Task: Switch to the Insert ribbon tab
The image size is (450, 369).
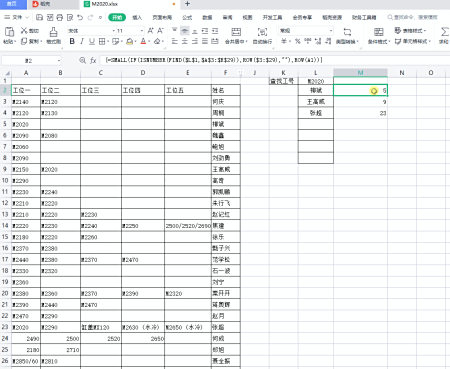Action: coord(137,17)
